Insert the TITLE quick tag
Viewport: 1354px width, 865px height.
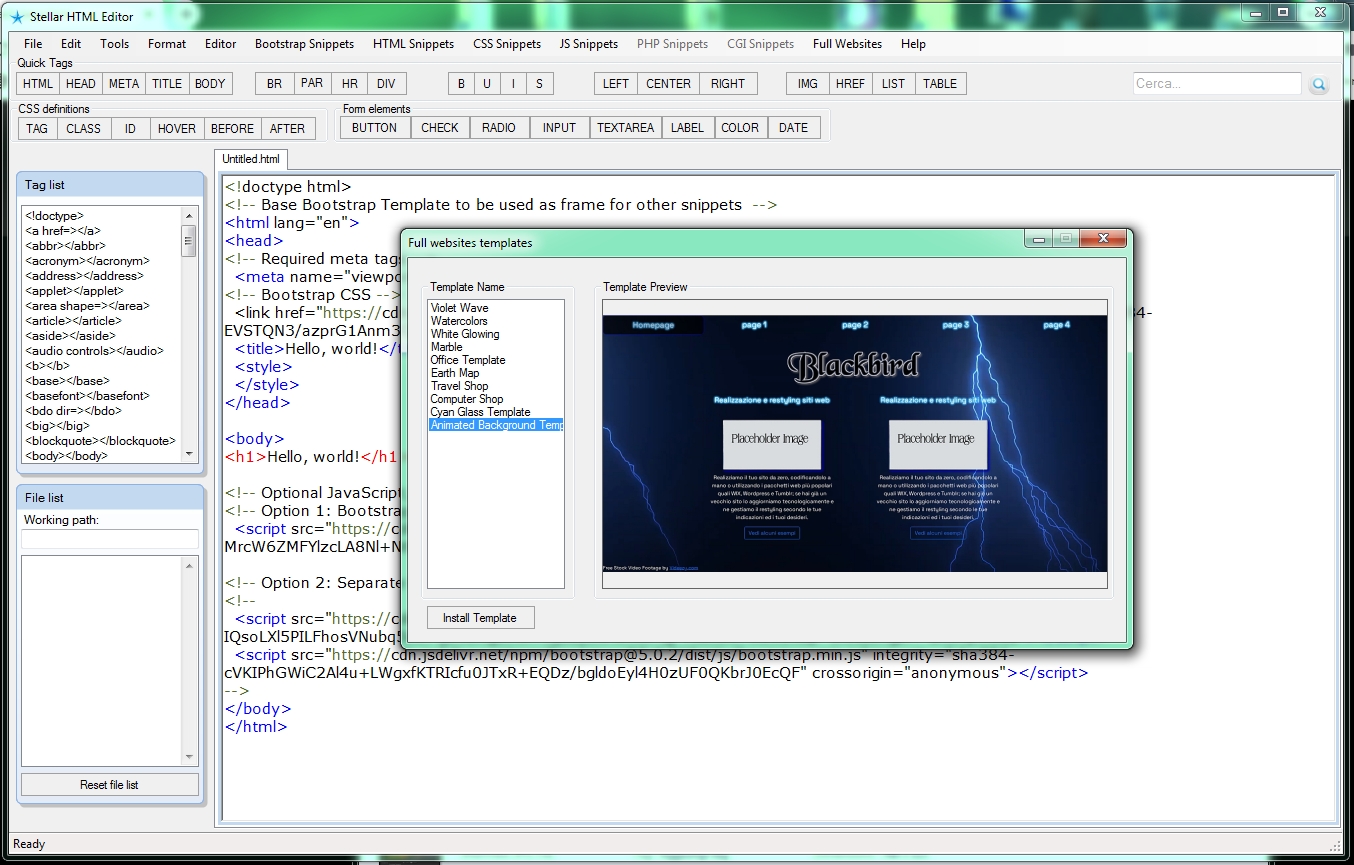point(167,84)
